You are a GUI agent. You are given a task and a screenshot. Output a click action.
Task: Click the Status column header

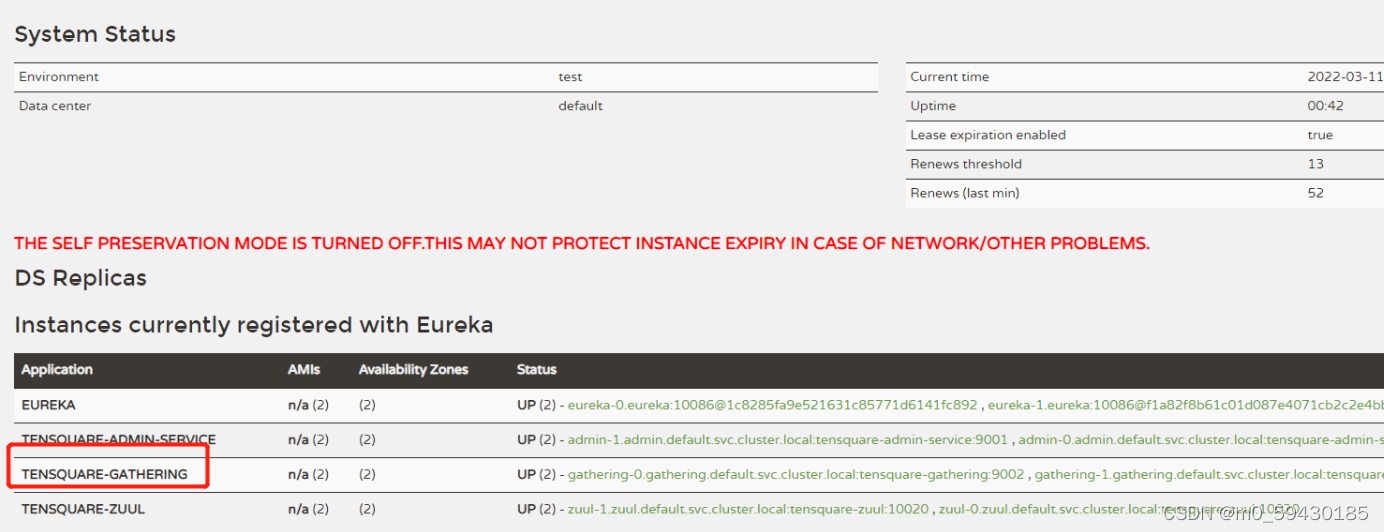(x=537, y=370)
